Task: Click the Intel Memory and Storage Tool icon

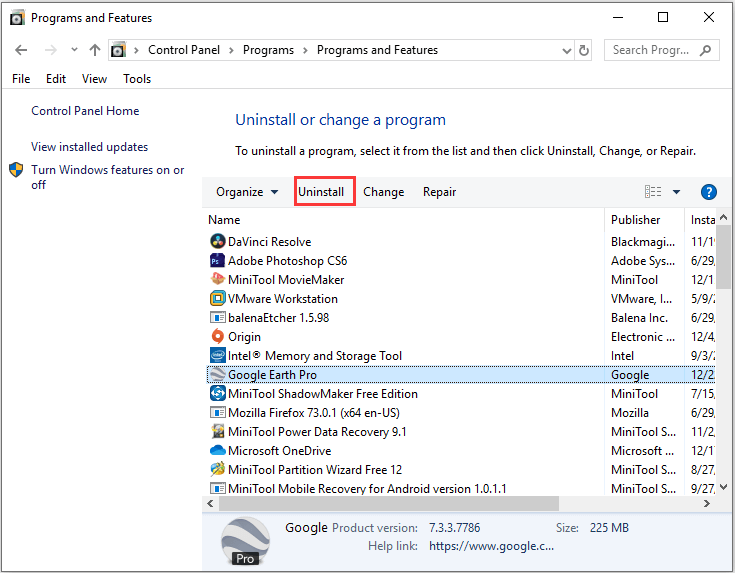Action: coord(218,355)
